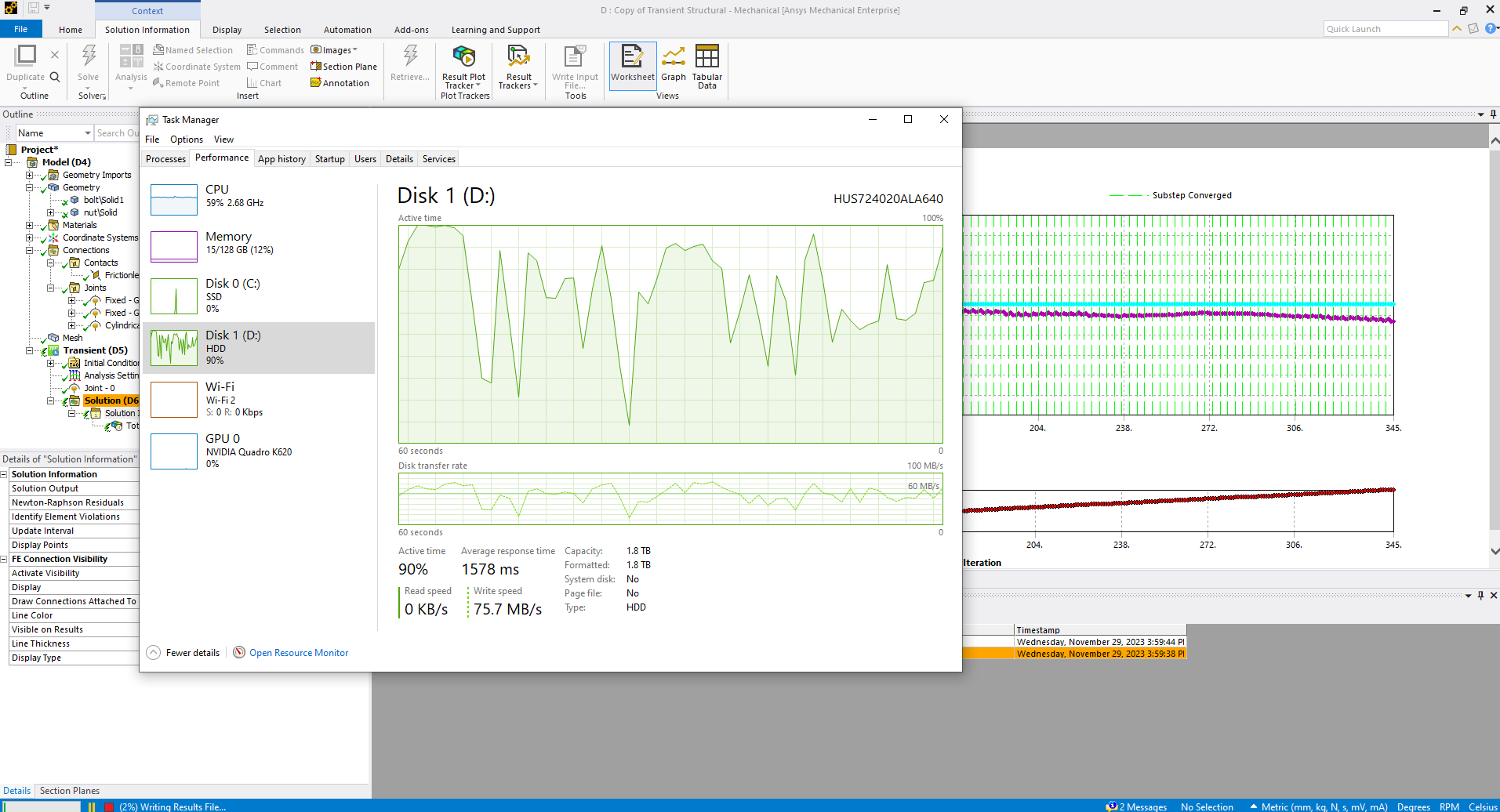
Task: Click the Section Plane button
Action: pyautogui.click(x=343, y=67)
